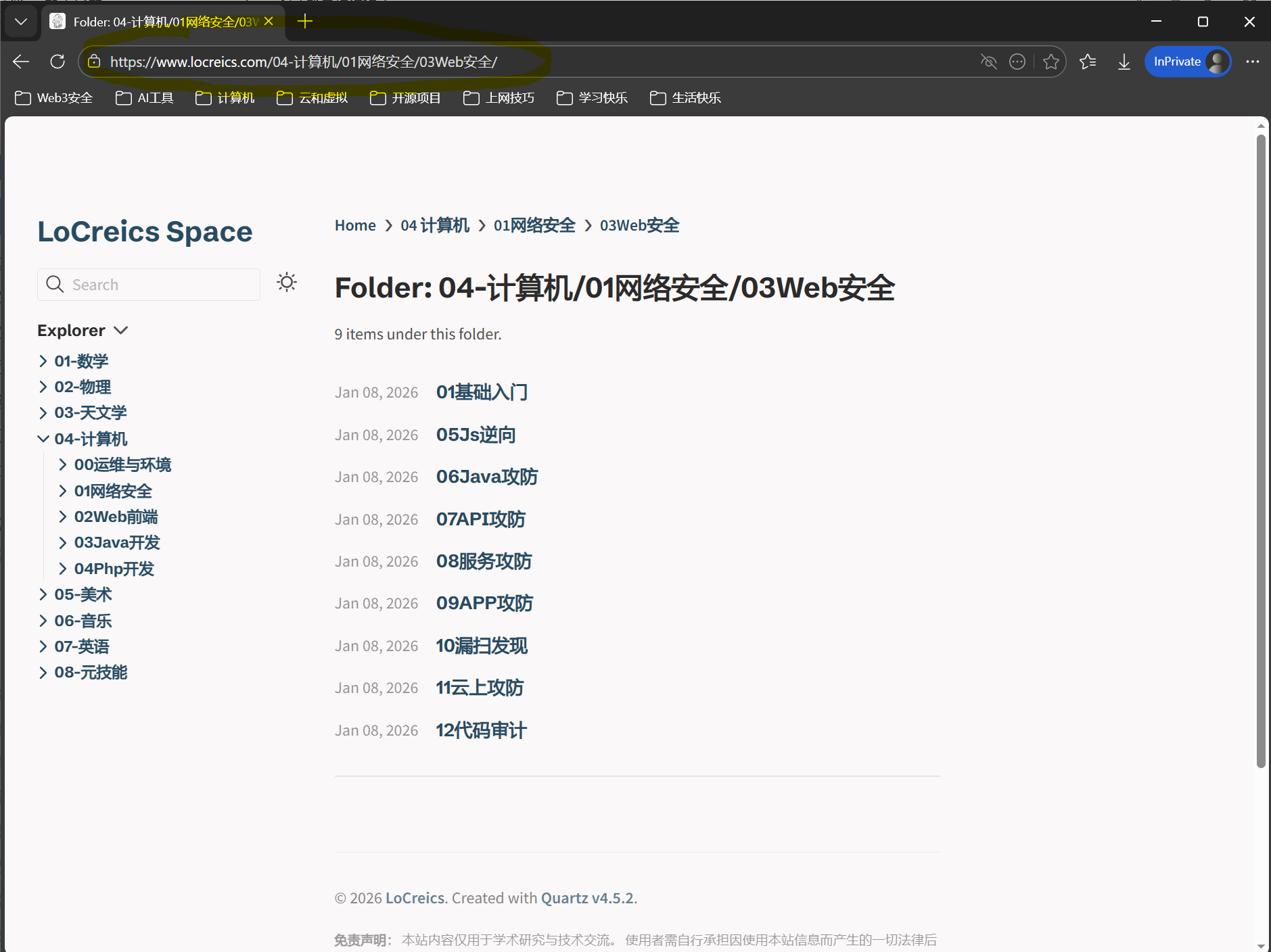Collapse the 04-计算机 folder
This screenshot has width=1271, height=952.
tap(43, 439)
